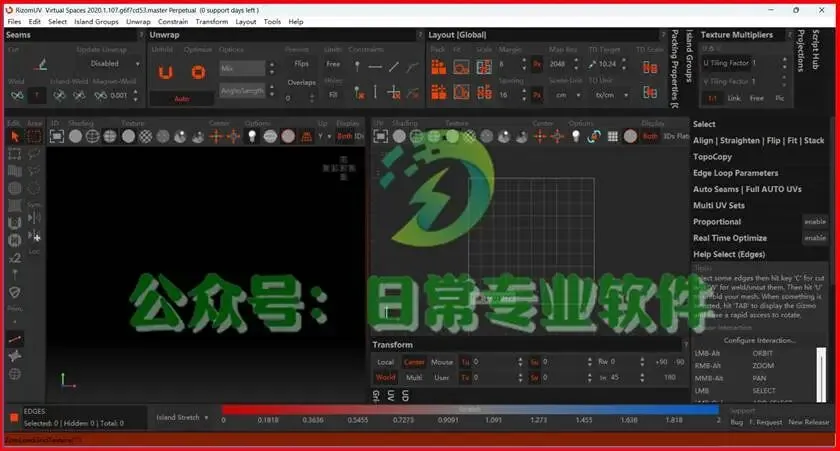Viewport: 840px width, 451px height.
Task: Select the horizontal line constraint icon
Action: pyautogui.click(x=375, y=66)
